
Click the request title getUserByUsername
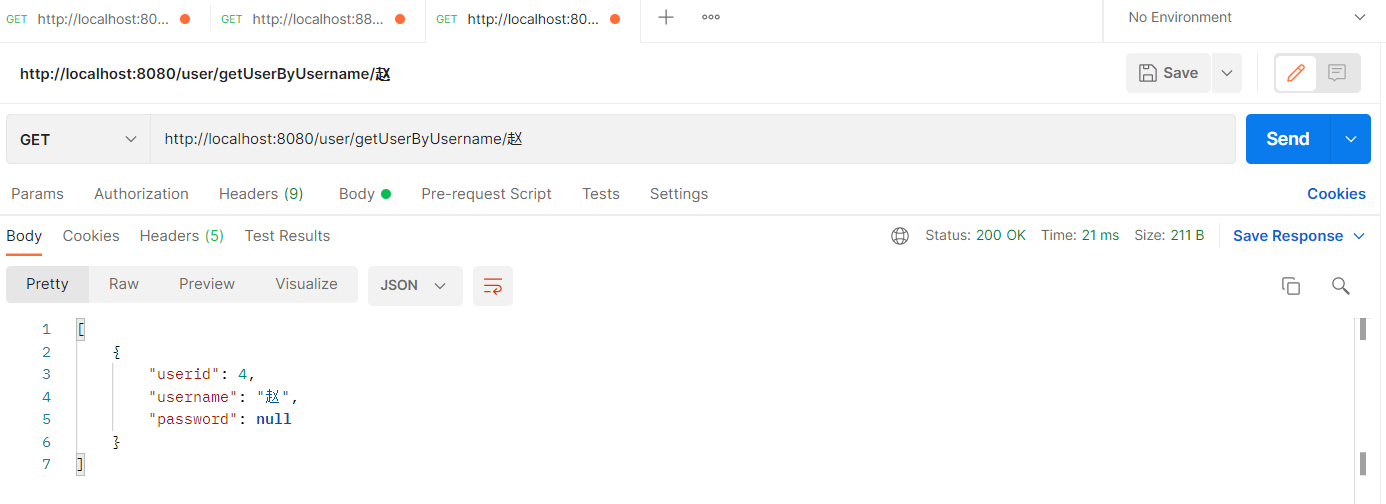[x=205, y=73]
